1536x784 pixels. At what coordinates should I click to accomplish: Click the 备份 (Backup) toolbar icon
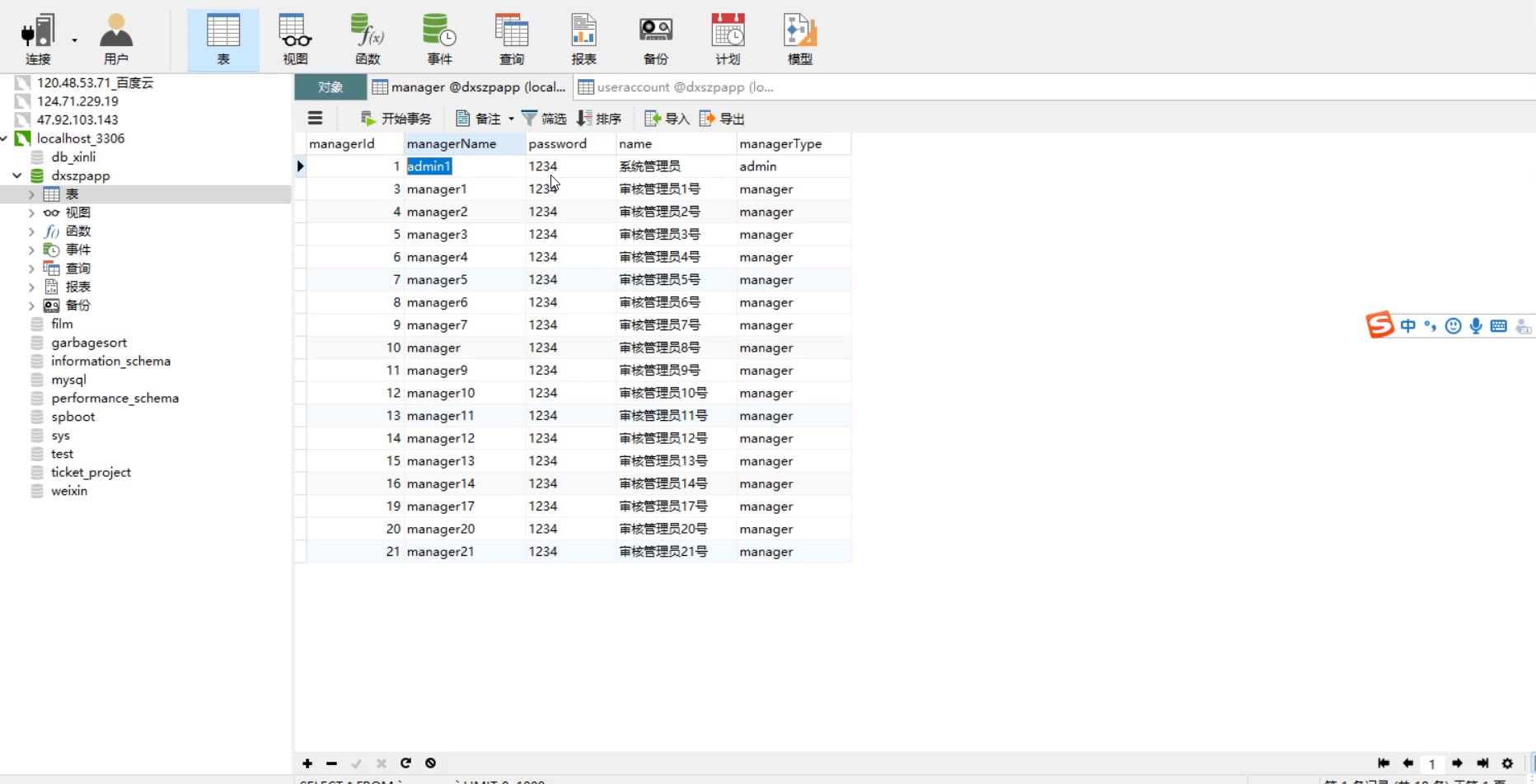click(655, 39)
